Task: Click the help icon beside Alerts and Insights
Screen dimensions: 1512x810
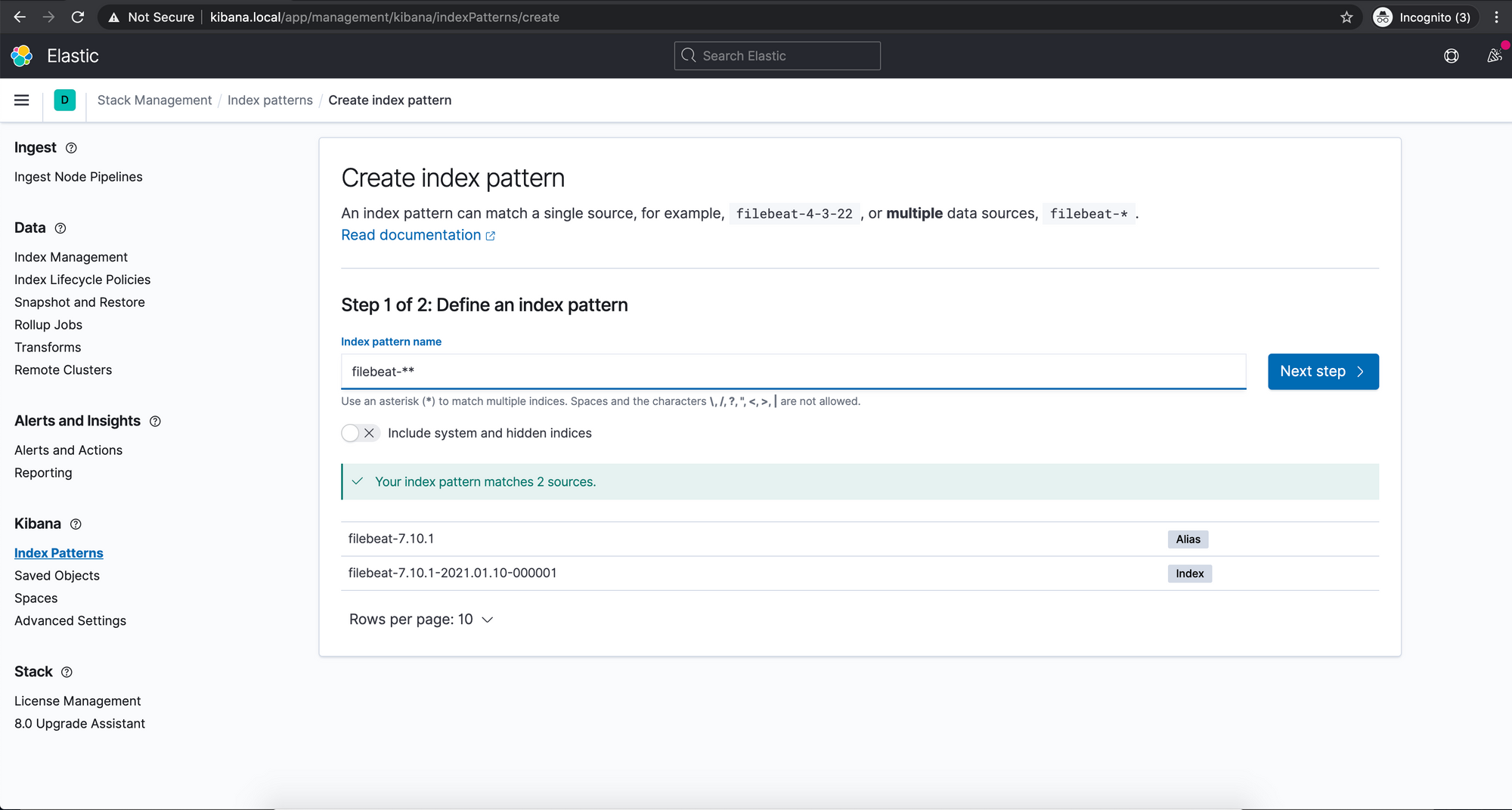Action: tap(155, 422)
